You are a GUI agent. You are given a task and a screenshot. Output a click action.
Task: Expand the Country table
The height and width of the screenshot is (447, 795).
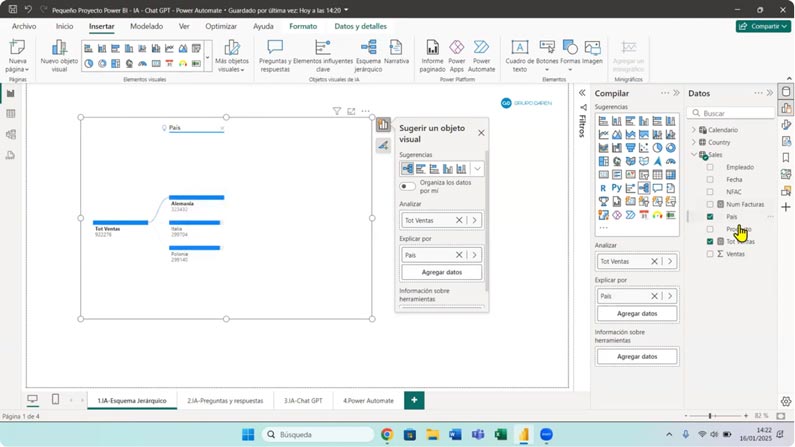(x=694, y=142)
